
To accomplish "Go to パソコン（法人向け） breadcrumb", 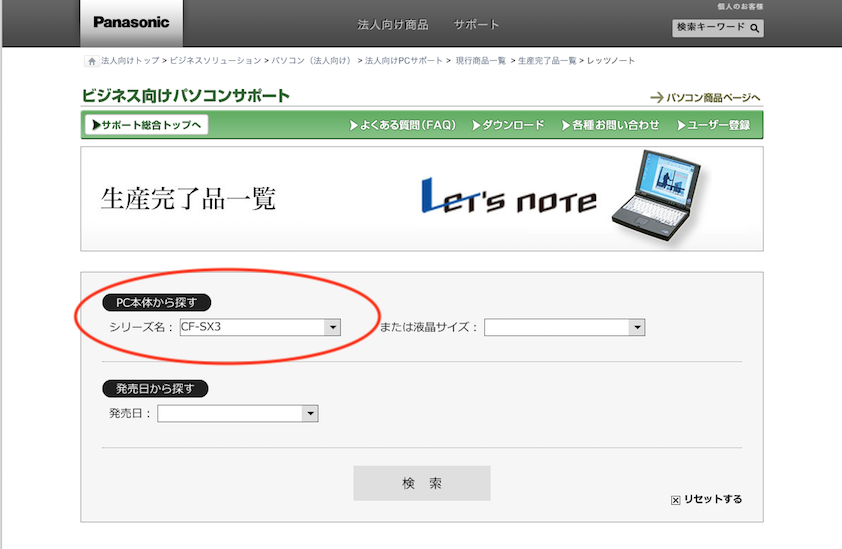I will (x=313, y=61).
